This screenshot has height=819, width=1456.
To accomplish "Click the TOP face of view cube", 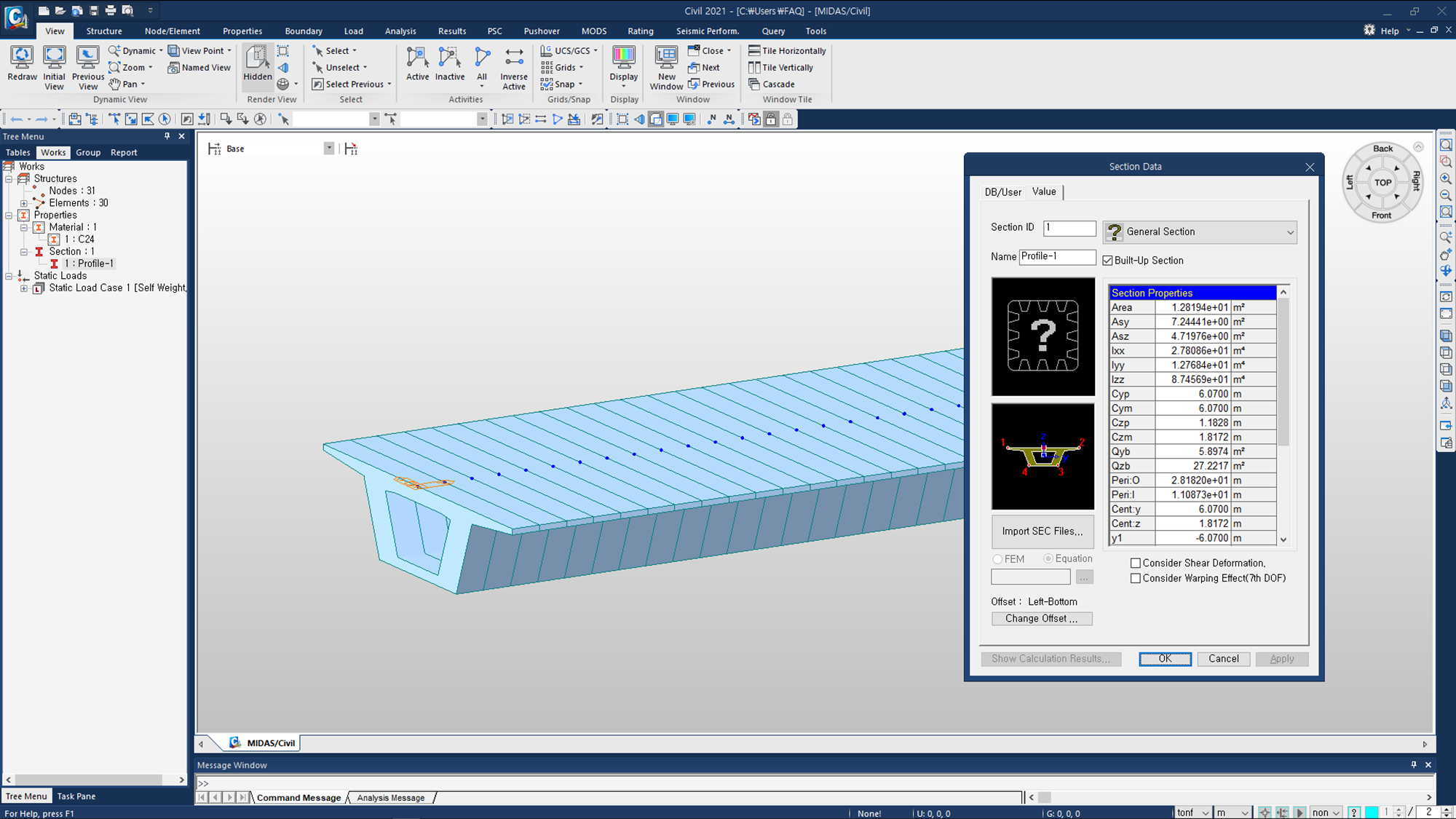I will pos(1382,183).
